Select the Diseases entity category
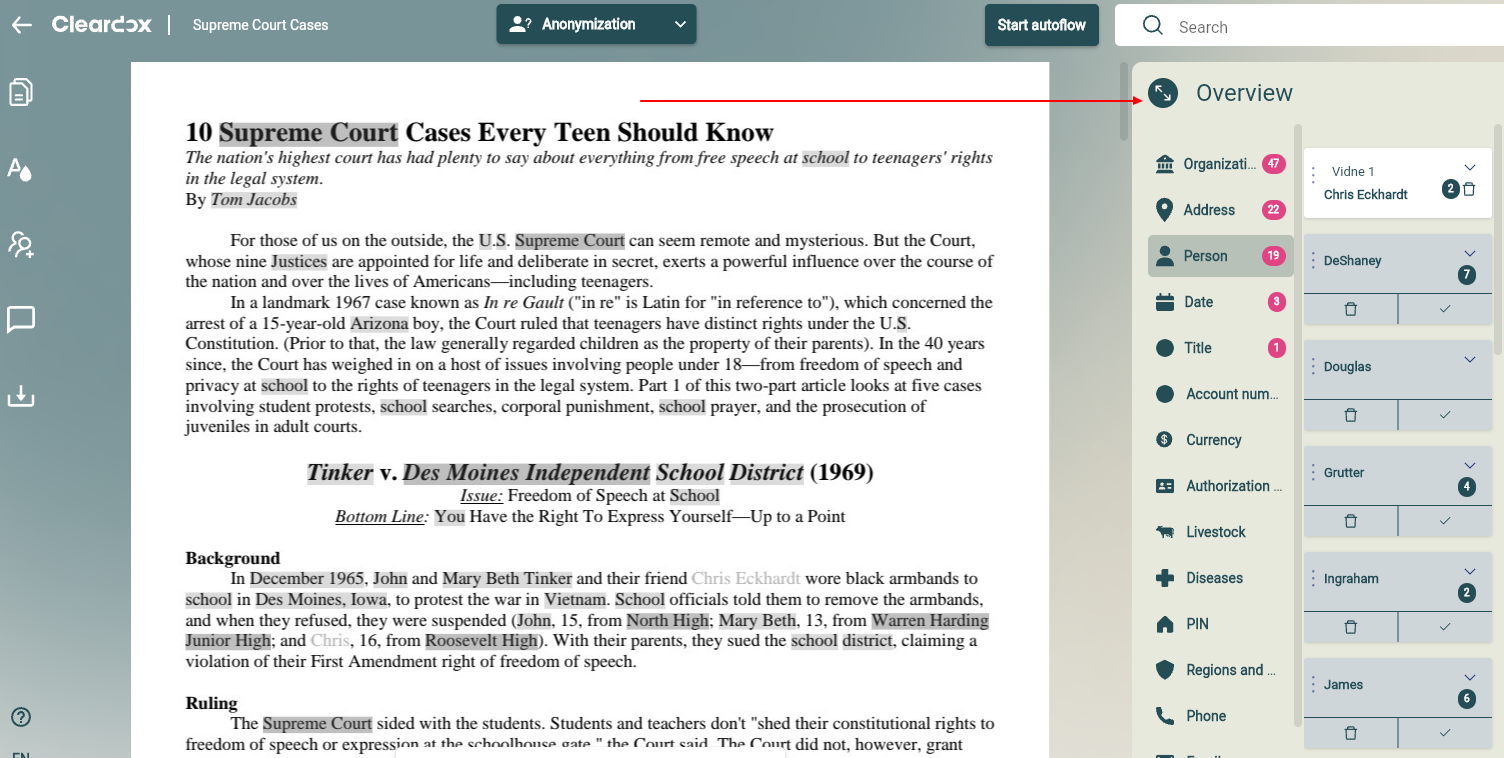Viewport: 1504px width, 758px height. click(x=1213, y=577)
